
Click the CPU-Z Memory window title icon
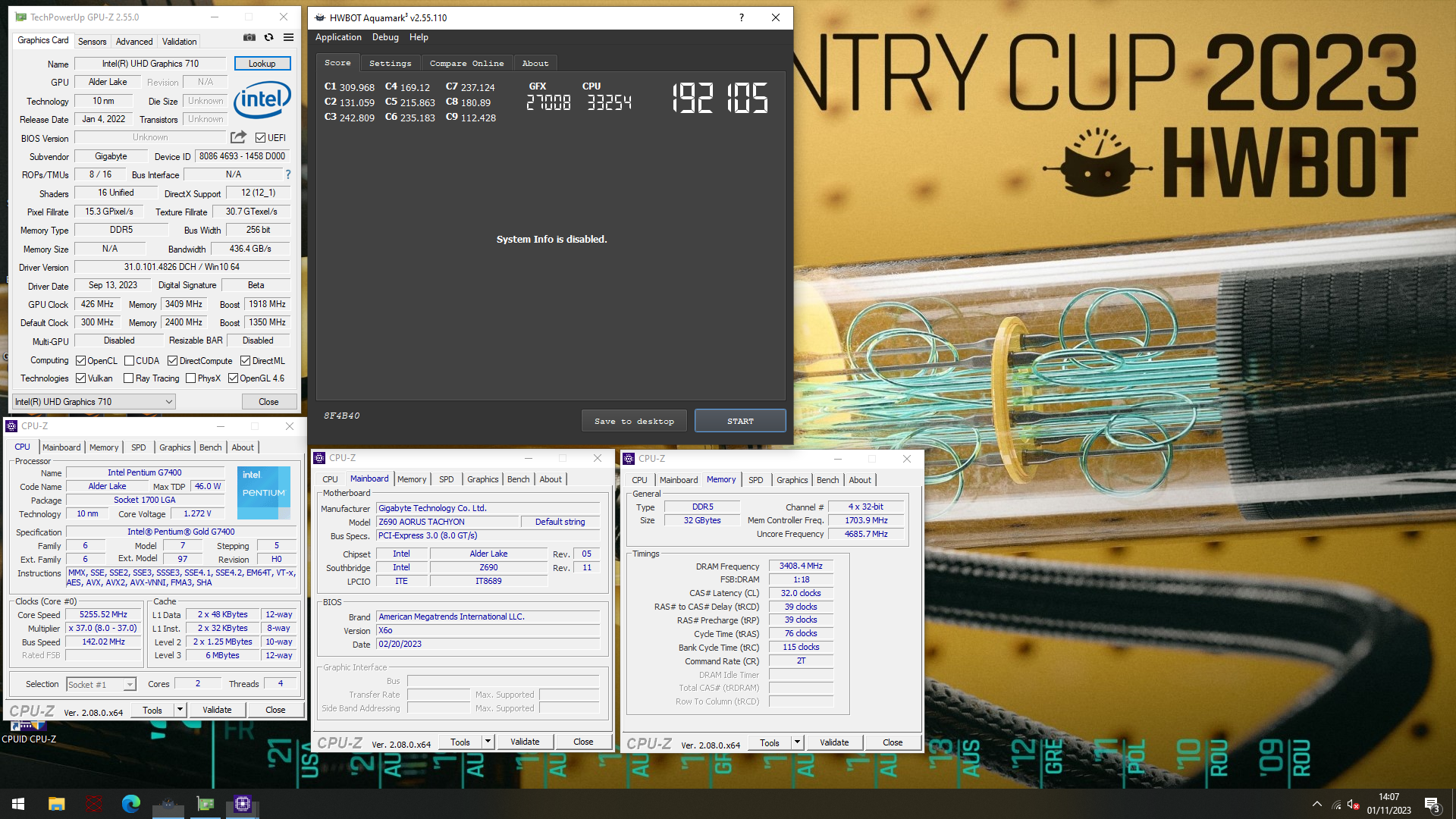[x=629, y=459]
